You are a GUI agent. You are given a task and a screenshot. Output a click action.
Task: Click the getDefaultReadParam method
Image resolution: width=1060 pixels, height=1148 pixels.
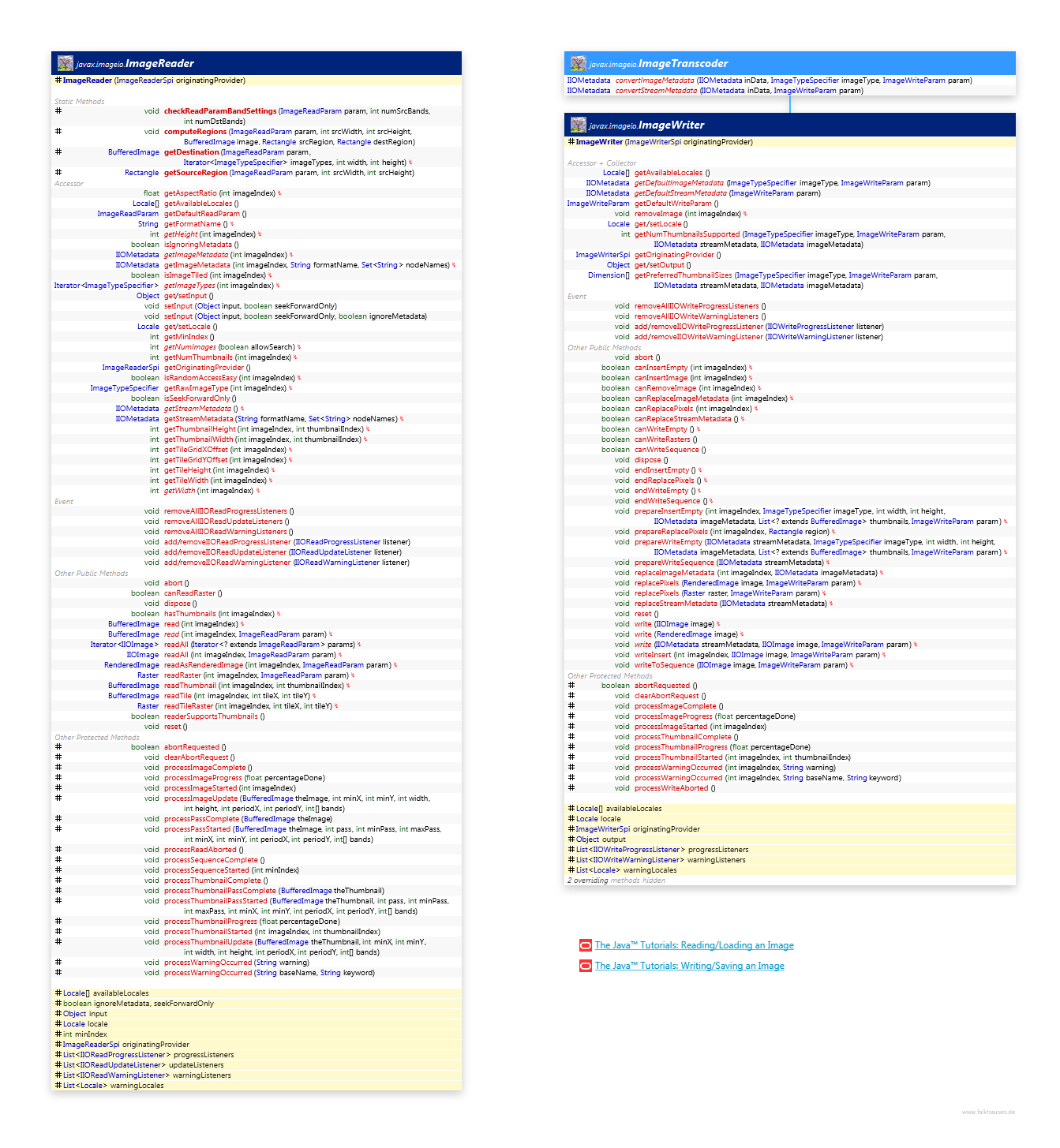pyautogui.click(x=202, y=214)
